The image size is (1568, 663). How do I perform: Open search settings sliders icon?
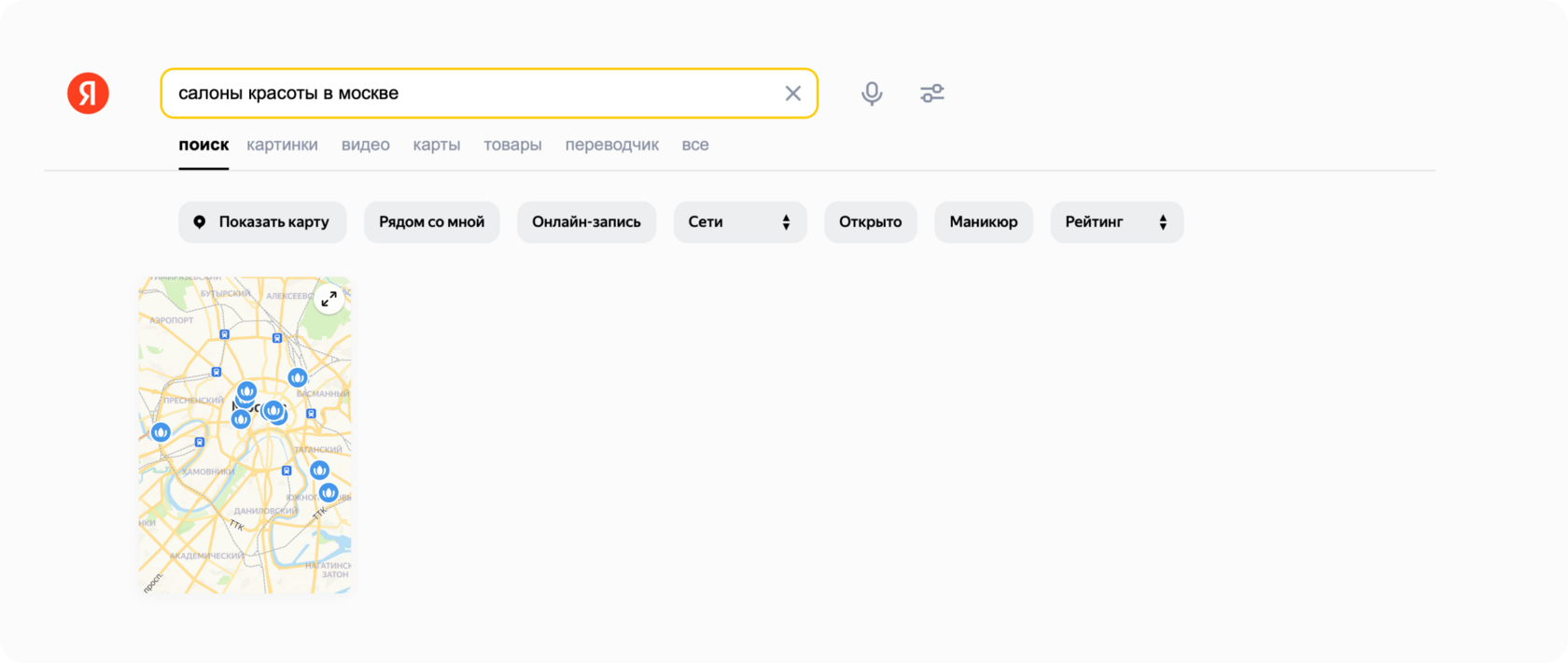click(931, 93)
